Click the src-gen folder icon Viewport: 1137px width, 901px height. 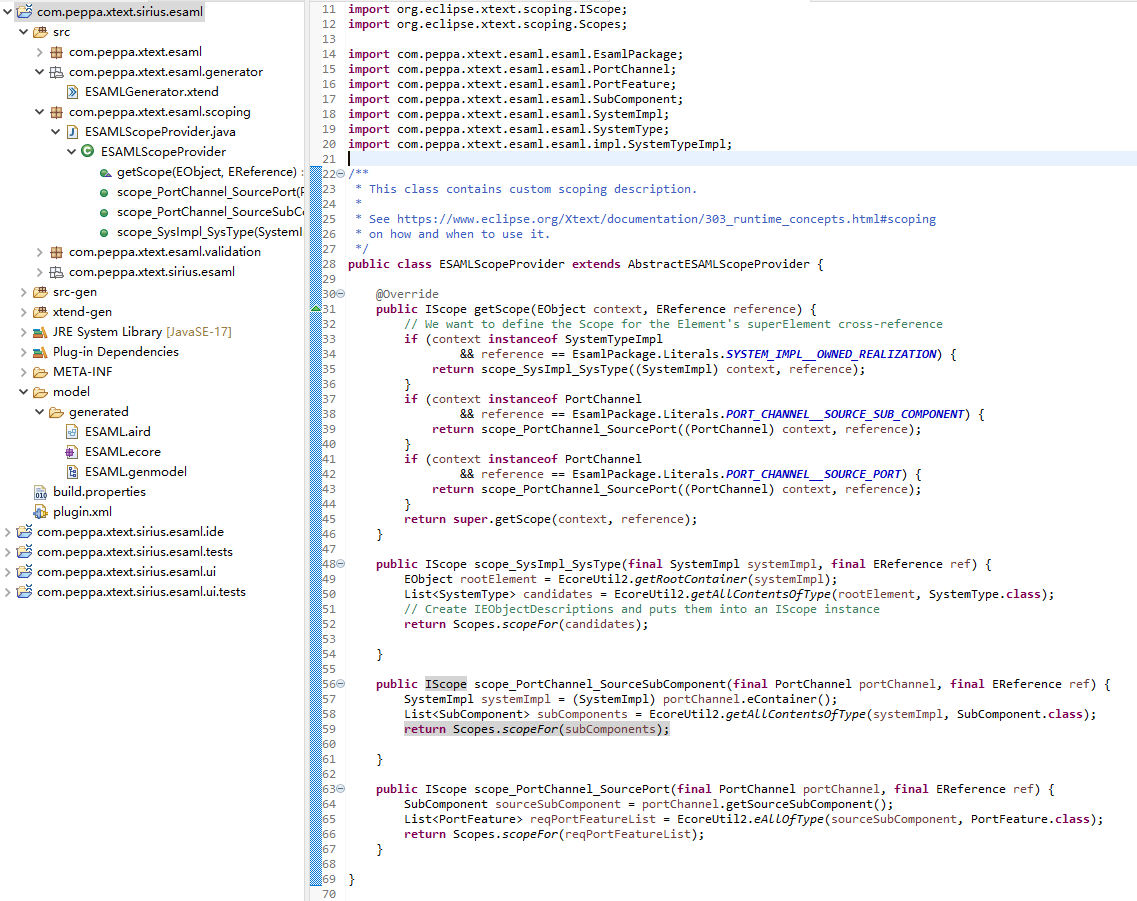[41, 292]
